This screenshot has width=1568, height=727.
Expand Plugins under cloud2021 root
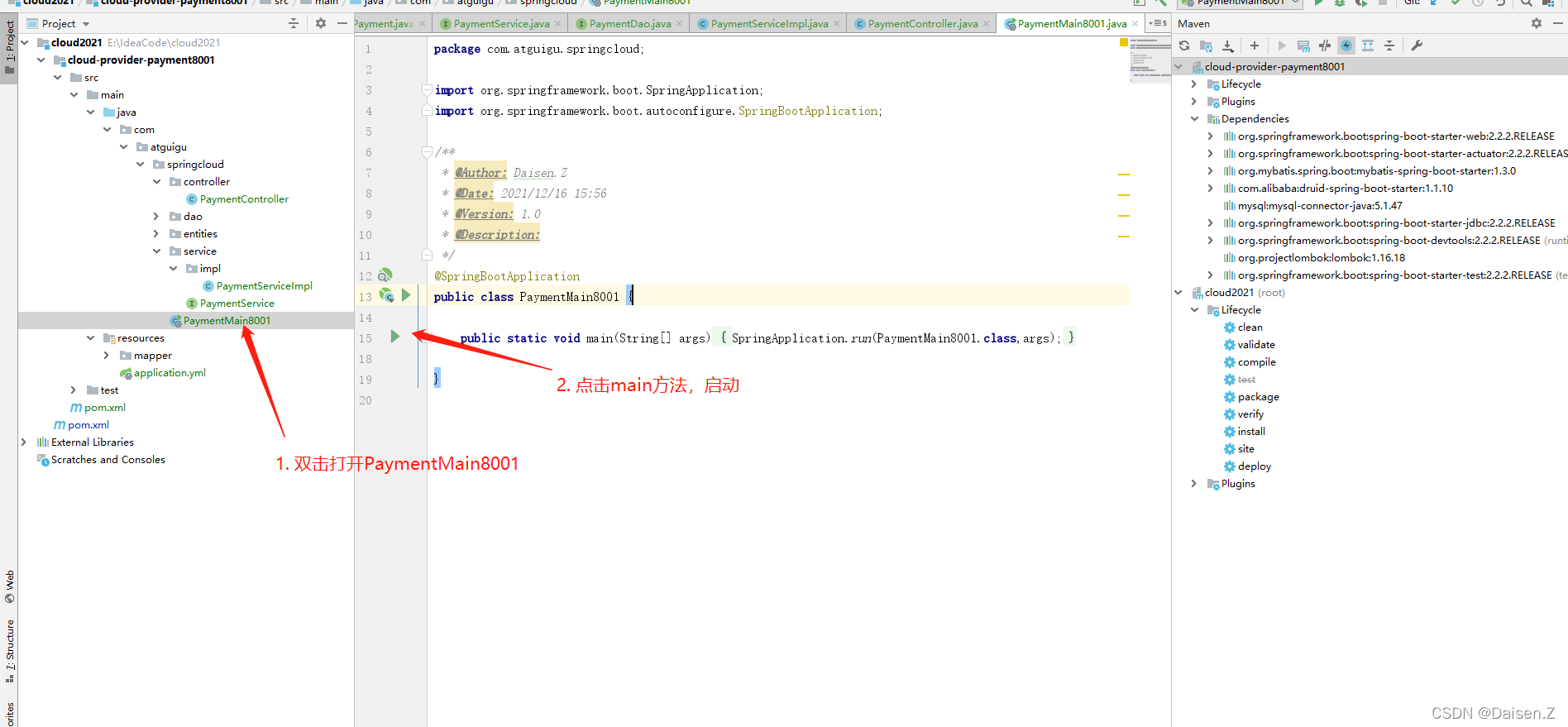point(1194,483)
